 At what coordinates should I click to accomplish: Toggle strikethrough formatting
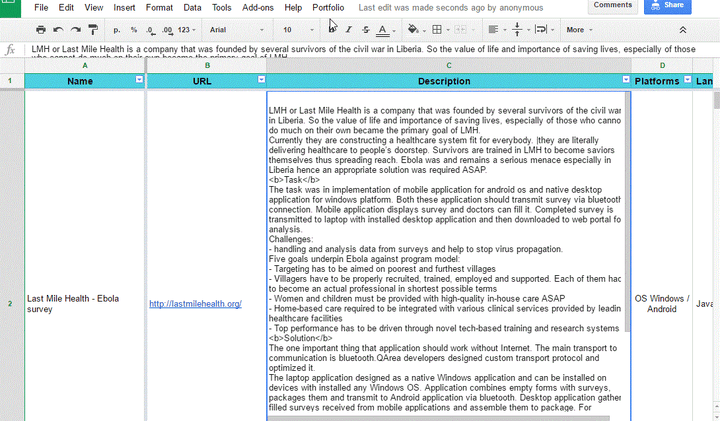click(366, 30)
